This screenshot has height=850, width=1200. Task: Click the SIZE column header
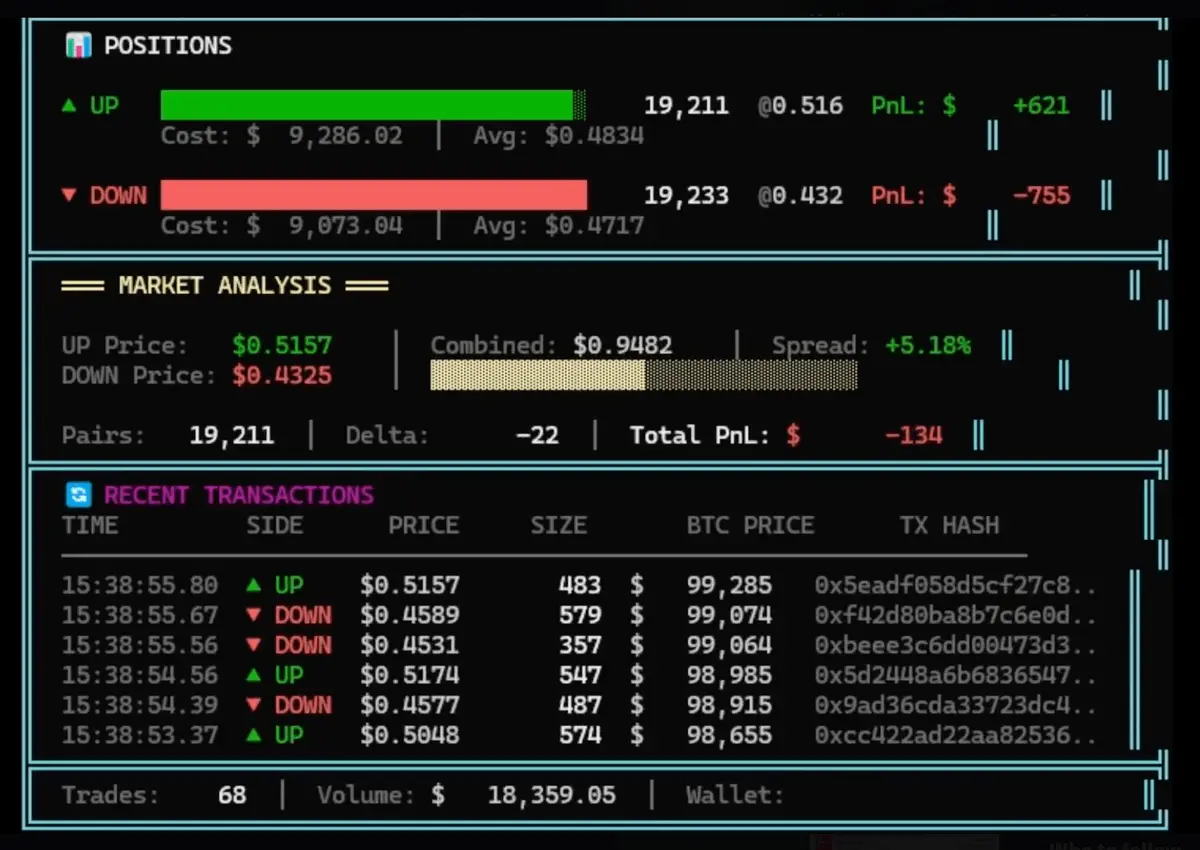pyautogui.click(x=559, y=525)
